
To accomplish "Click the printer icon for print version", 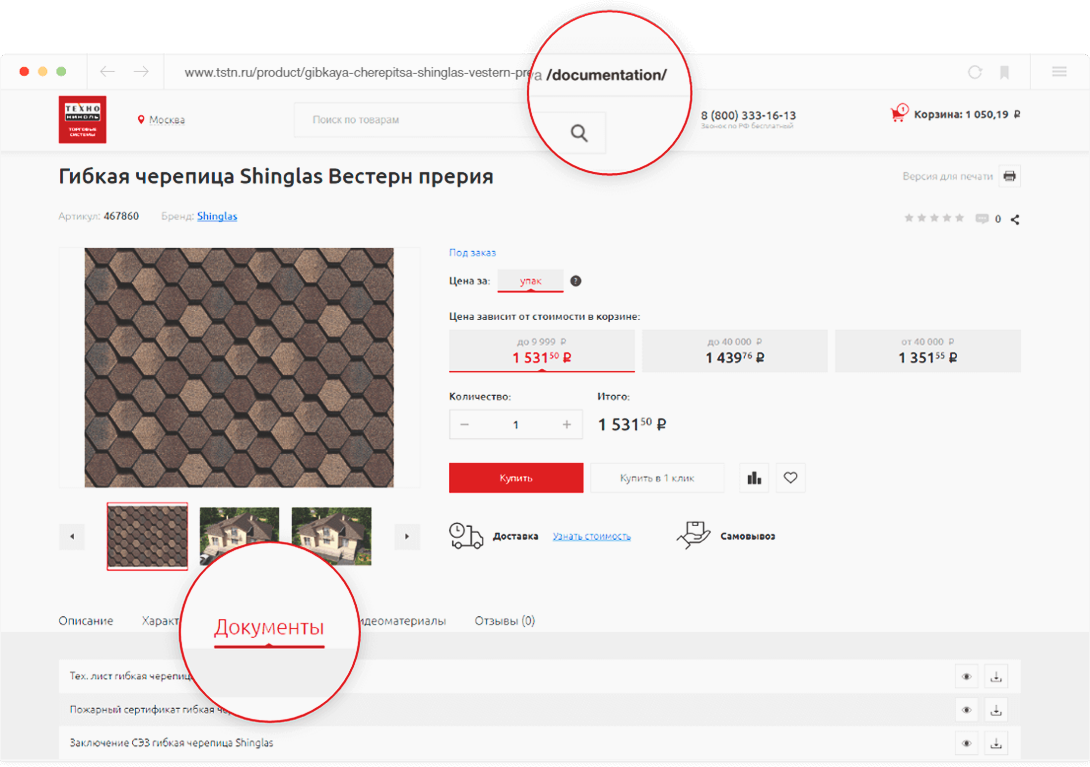I will tap(1009, 176).
